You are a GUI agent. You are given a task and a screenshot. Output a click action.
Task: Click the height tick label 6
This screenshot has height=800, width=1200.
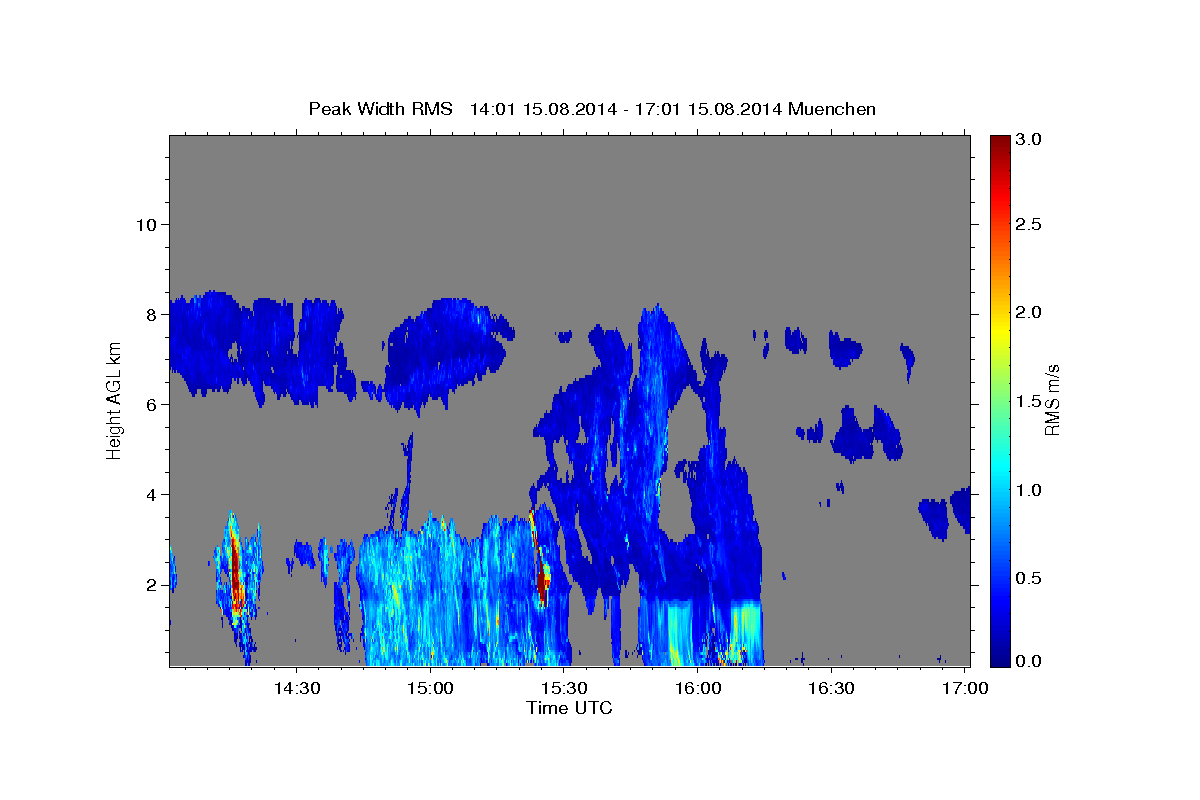[x=150, y=404]
